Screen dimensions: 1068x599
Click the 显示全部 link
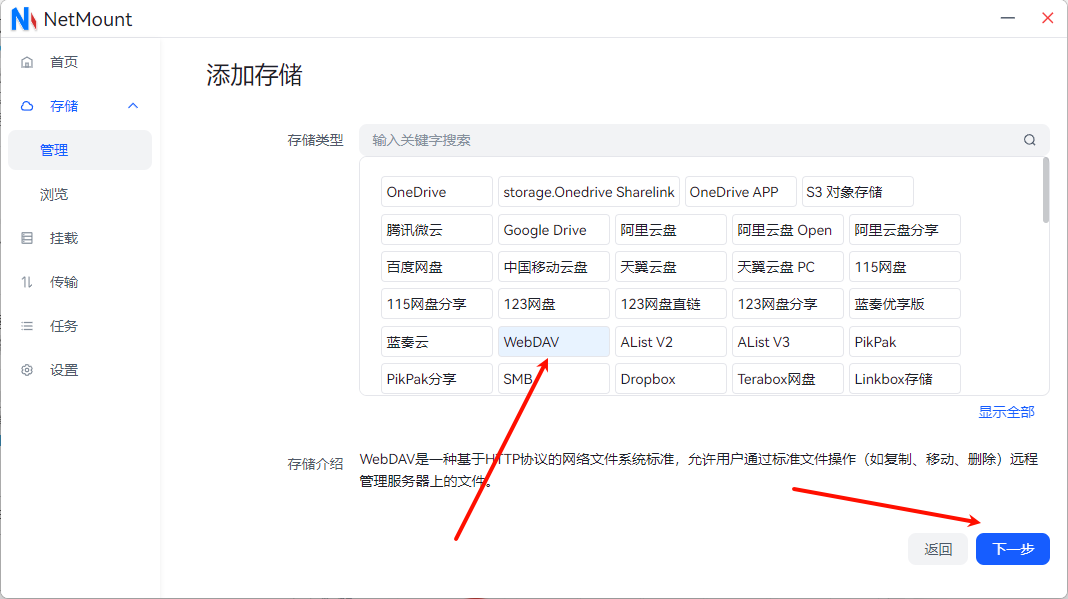(1006, 412)
